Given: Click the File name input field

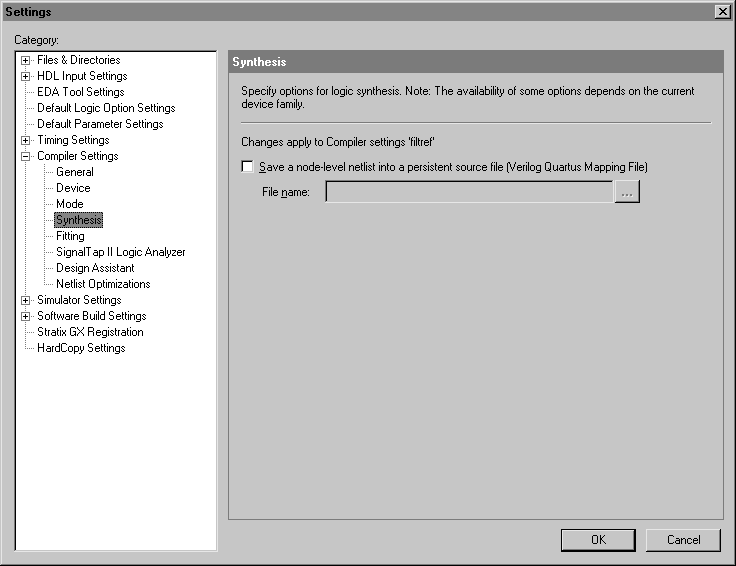Looking at the screenshot, I should pyautogui.click(x=469, y=192).
